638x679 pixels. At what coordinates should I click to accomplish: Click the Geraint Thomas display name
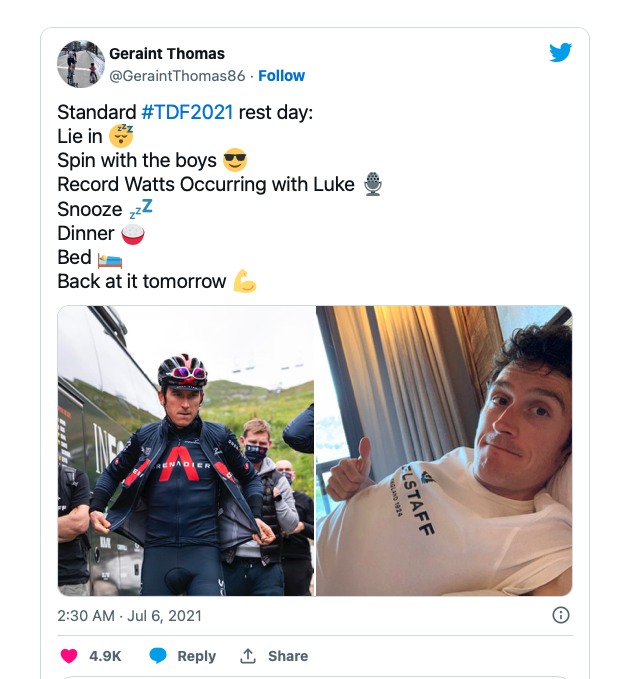(x=167, y=54)
